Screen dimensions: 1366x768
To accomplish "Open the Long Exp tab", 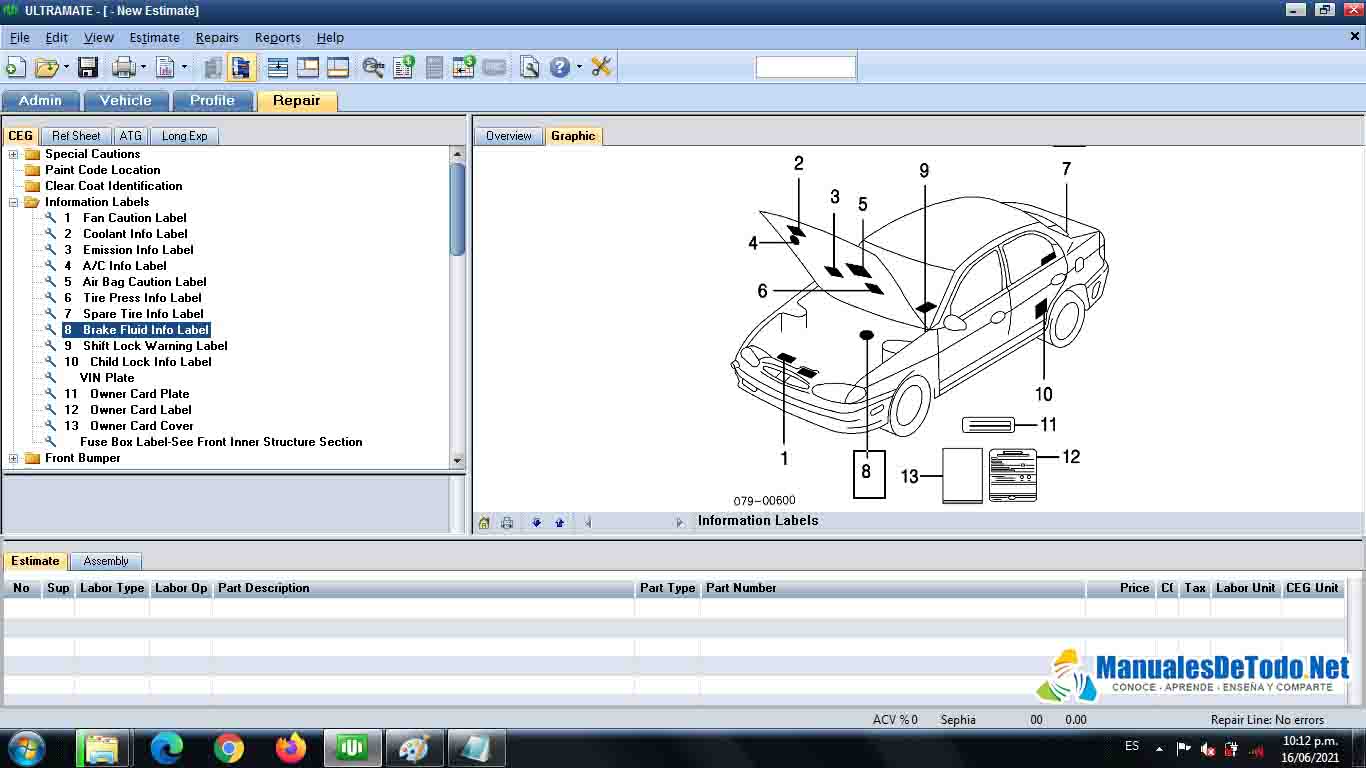I will pos(185,136).
